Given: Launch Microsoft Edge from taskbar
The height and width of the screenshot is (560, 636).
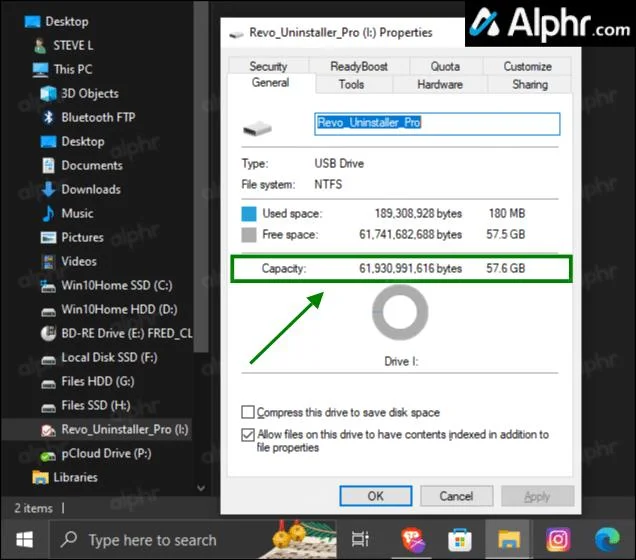Looking at the screenshot, I should [607, 540].
